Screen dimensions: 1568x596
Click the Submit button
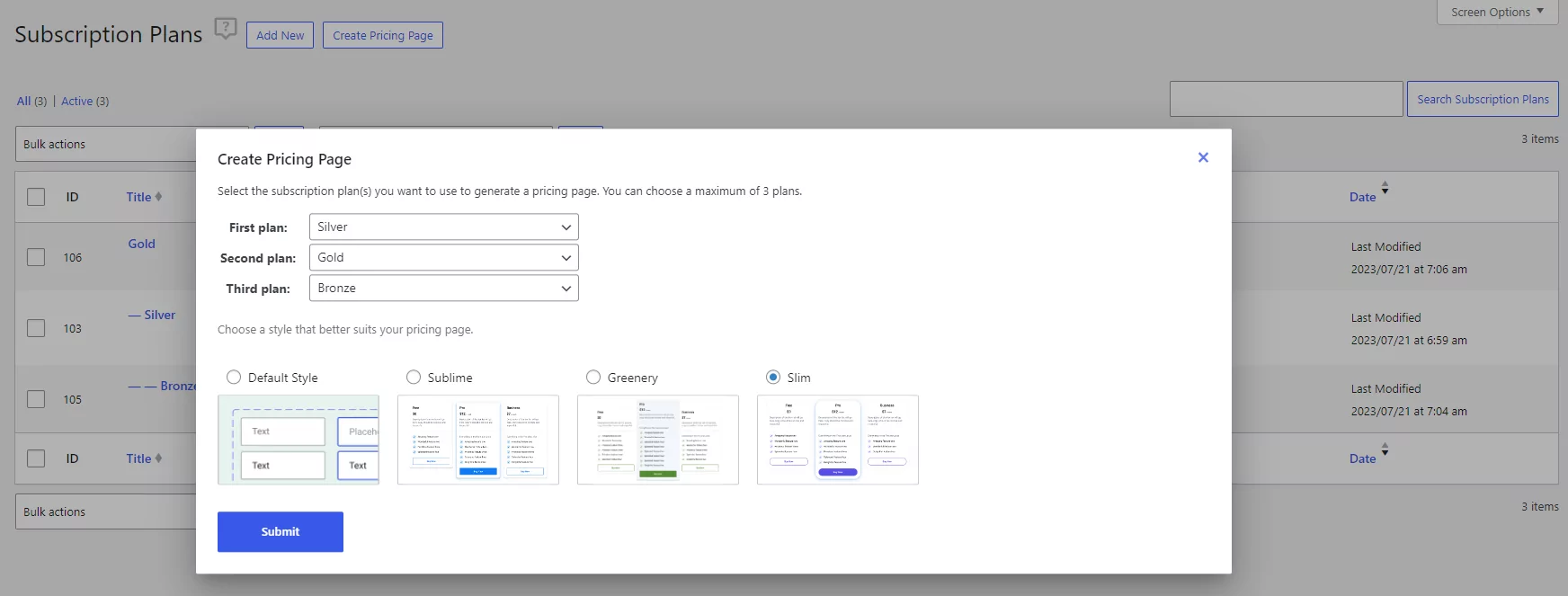[x=281, y=531]
